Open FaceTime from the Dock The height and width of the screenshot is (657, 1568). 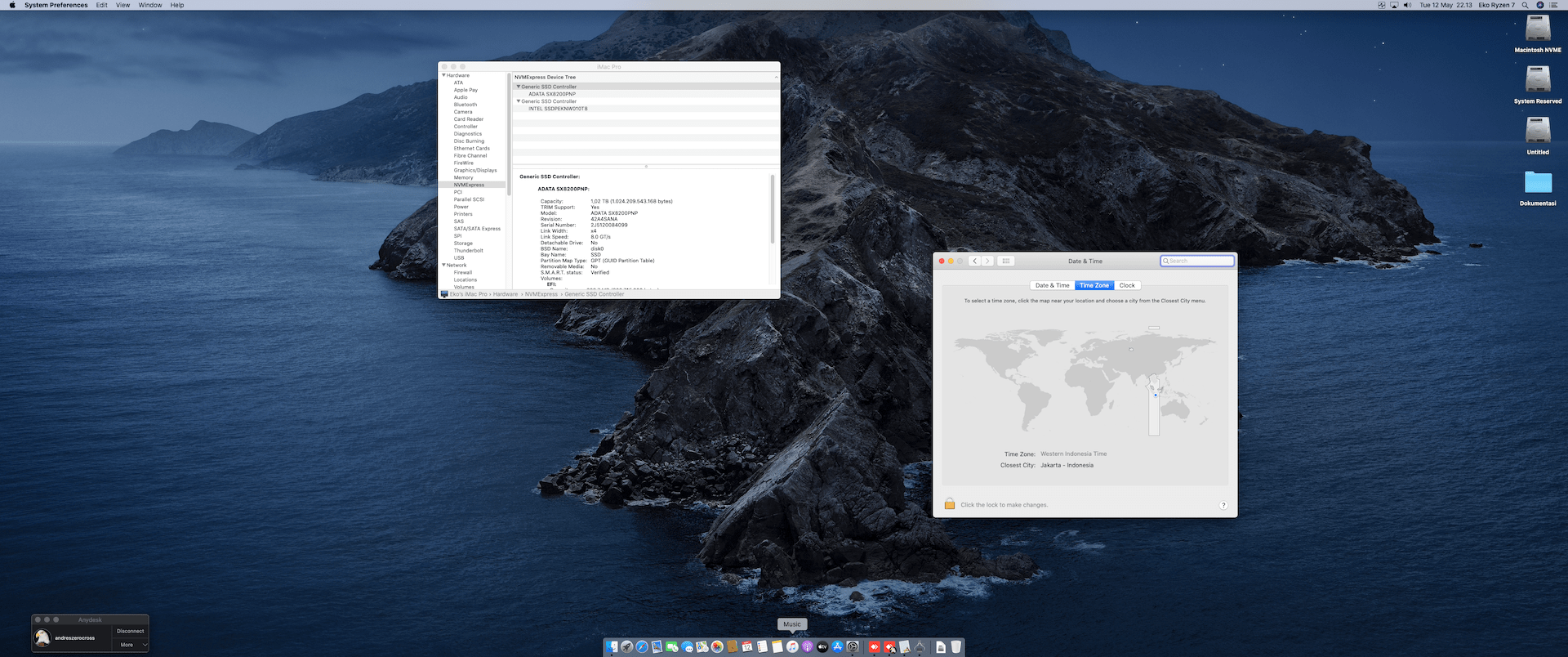click(x=672, y=647)
